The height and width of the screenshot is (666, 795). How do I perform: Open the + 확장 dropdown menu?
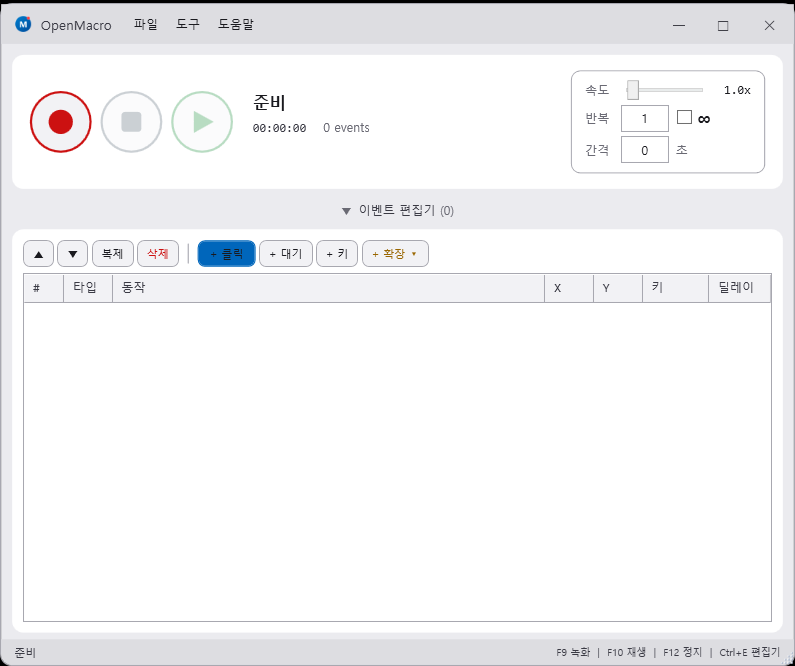coord(395,254)
